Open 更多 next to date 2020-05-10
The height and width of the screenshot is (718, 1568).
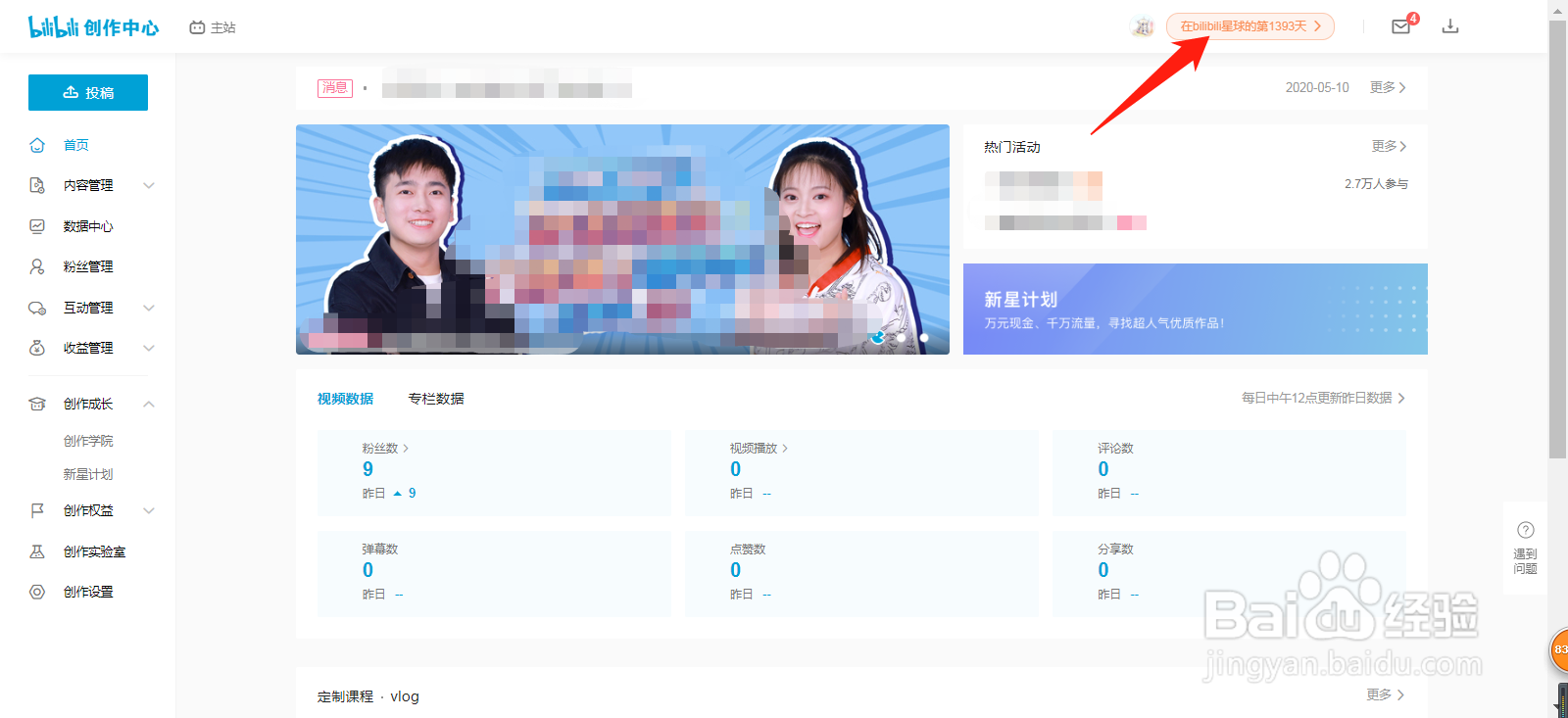pyautogui.click(x=1388, y=87)
